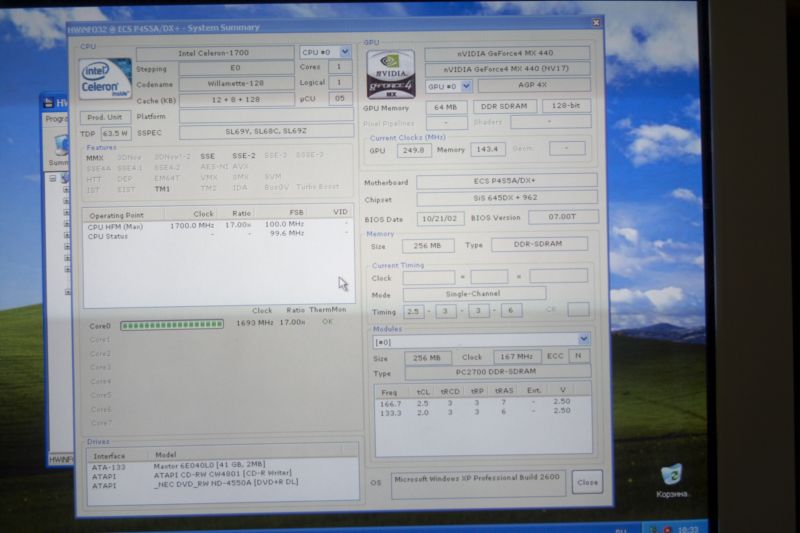This screenshot has height=533, width=800.
Task: Click the µCU value 05
Action: pyautogui.click(x=339, y=98)
